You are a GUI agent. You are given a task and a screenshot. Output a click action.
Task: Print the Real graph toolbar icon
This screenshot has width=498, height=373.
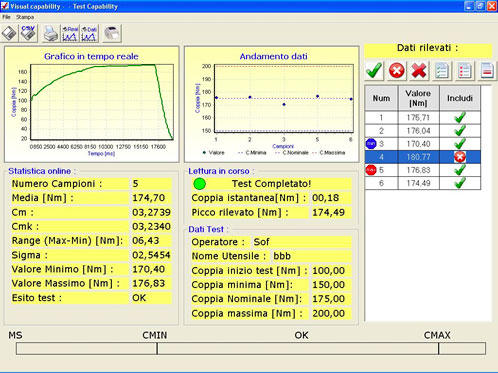70,33
